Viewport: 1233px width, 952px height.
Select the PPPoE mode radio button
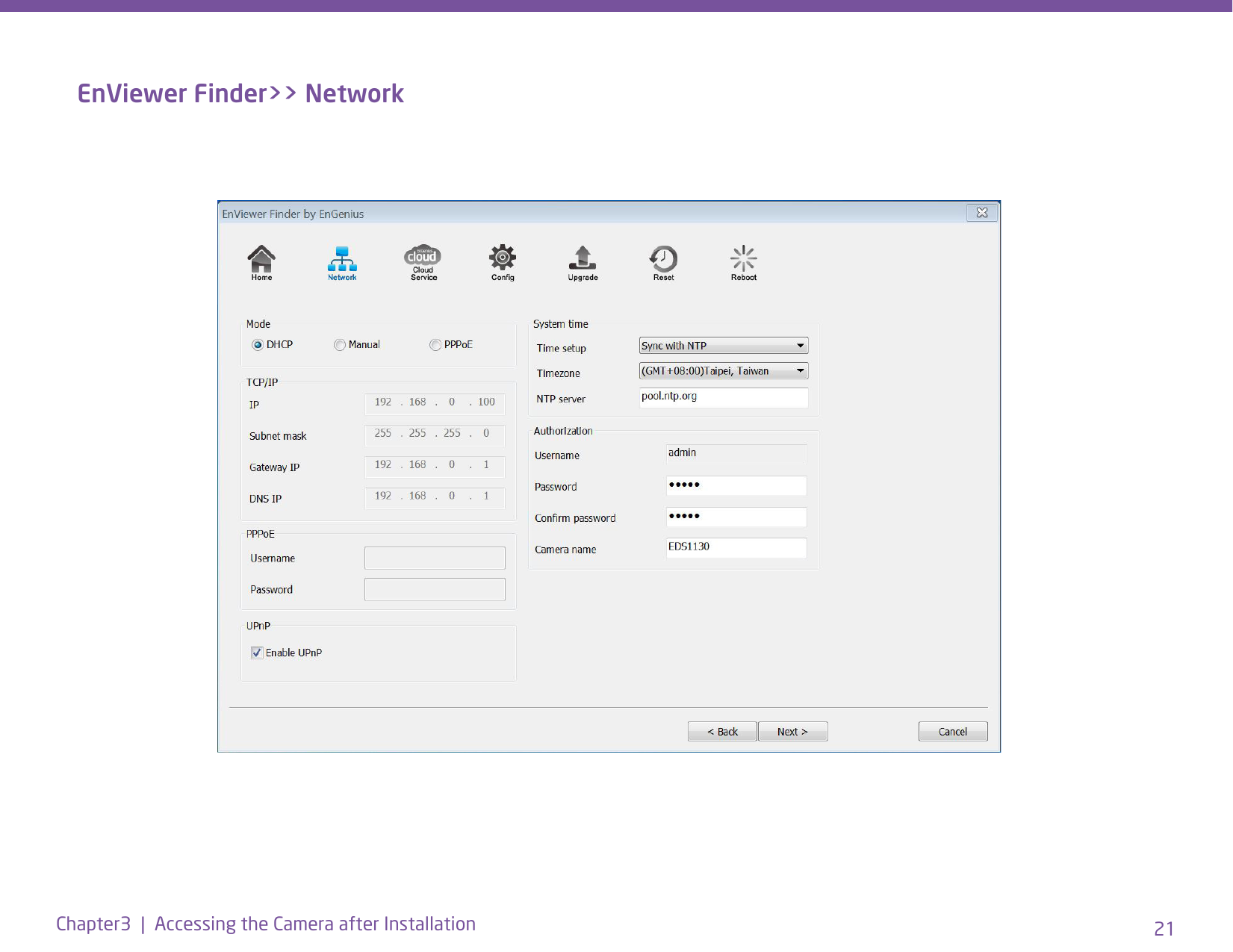pyautogui.click(x=435, y=344)
